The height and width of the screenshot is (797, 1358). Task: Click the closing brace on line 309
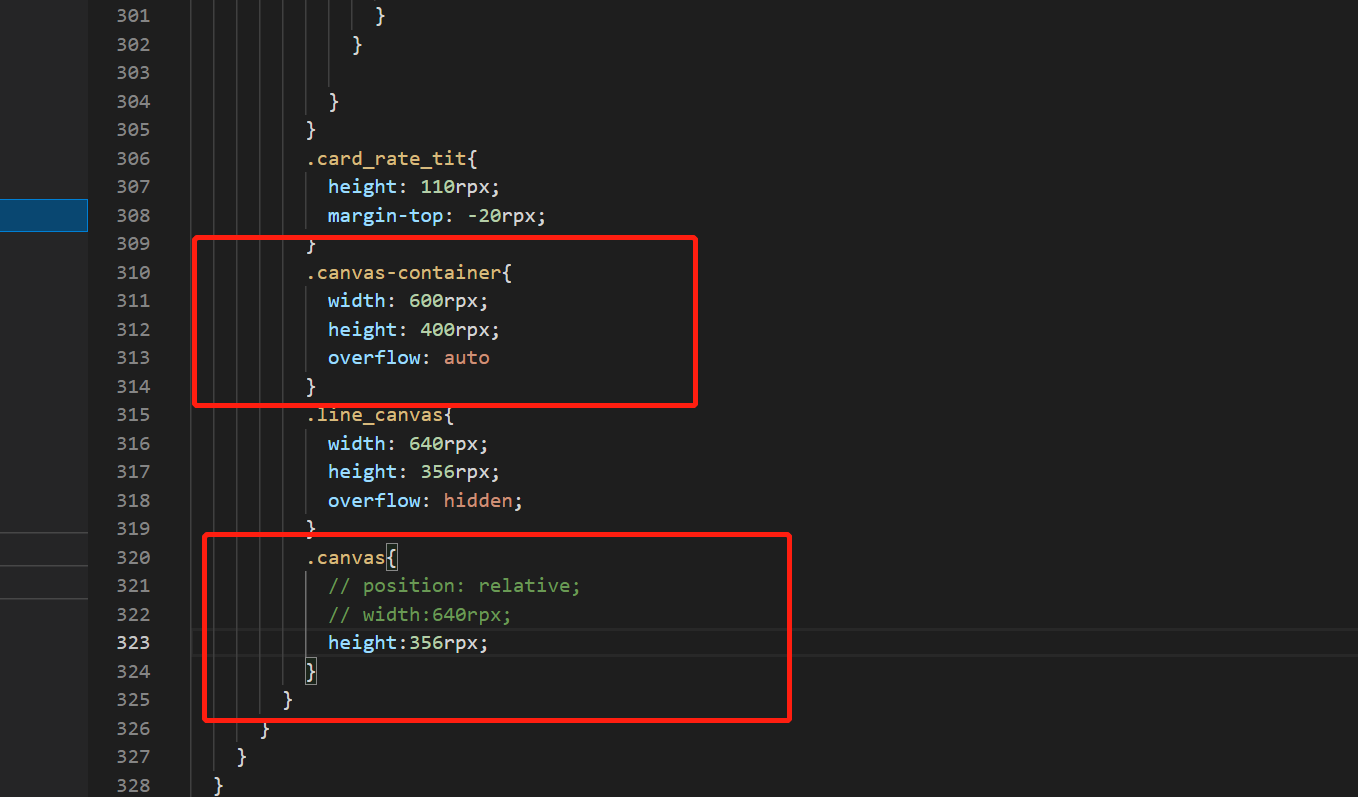click(x=311, y=243)
